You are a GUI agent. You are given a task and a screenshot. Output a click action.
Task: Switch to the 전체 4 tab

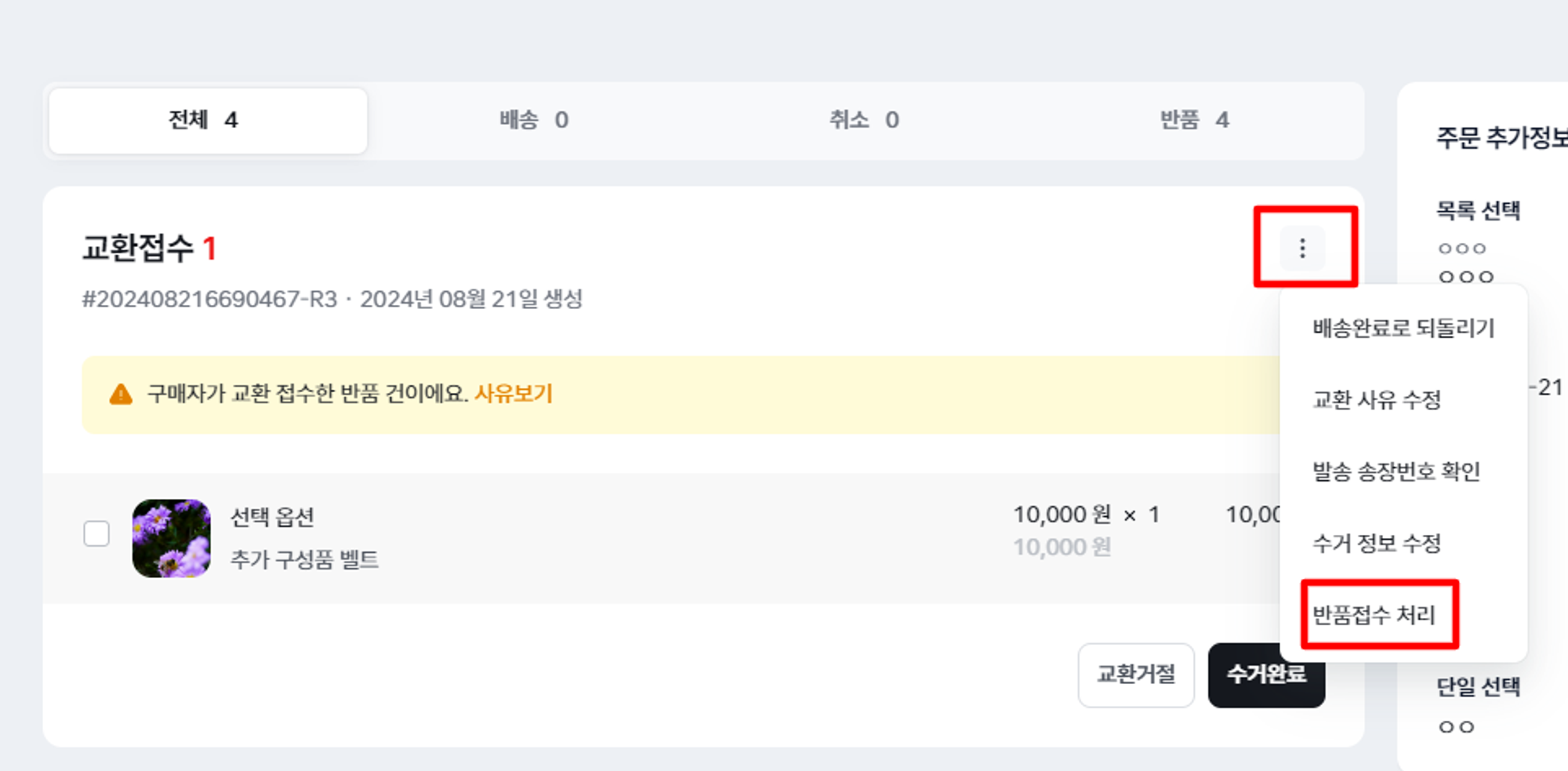208,121
